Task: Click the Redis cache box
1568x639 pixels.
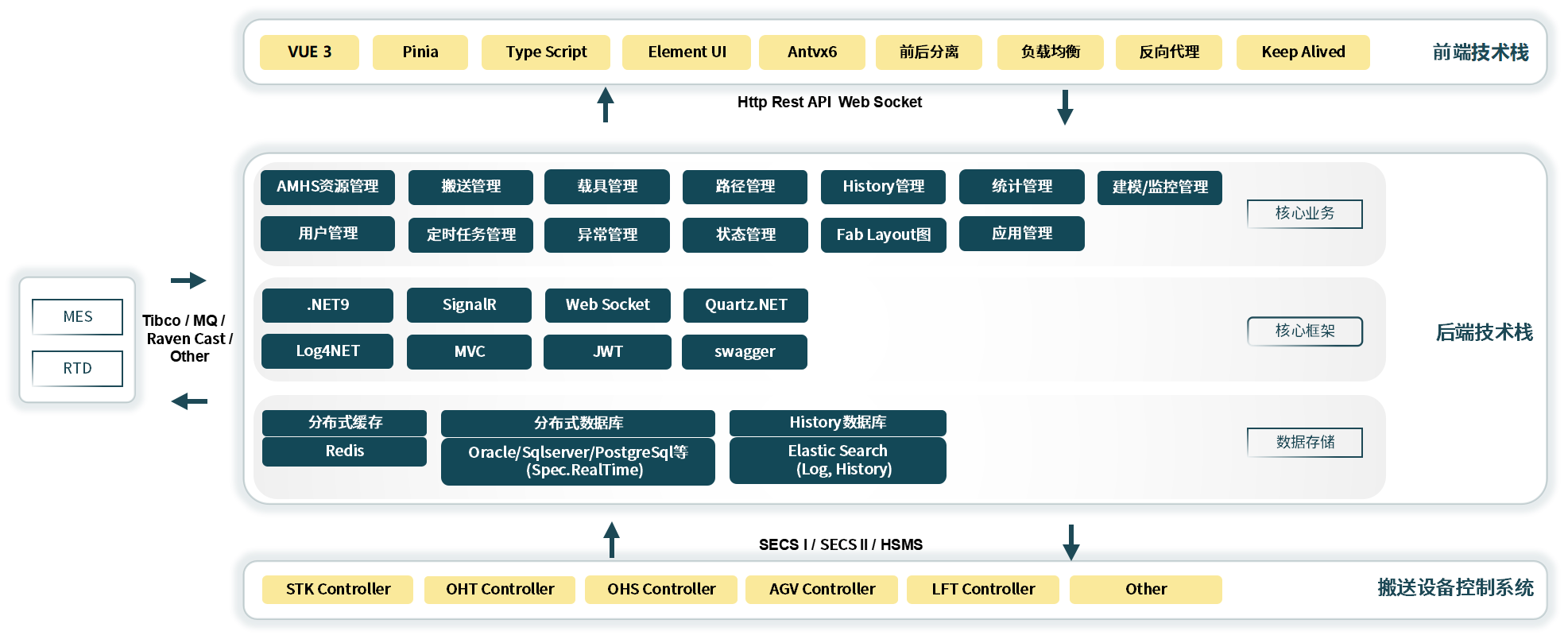Action: click(x=344, y=451)
